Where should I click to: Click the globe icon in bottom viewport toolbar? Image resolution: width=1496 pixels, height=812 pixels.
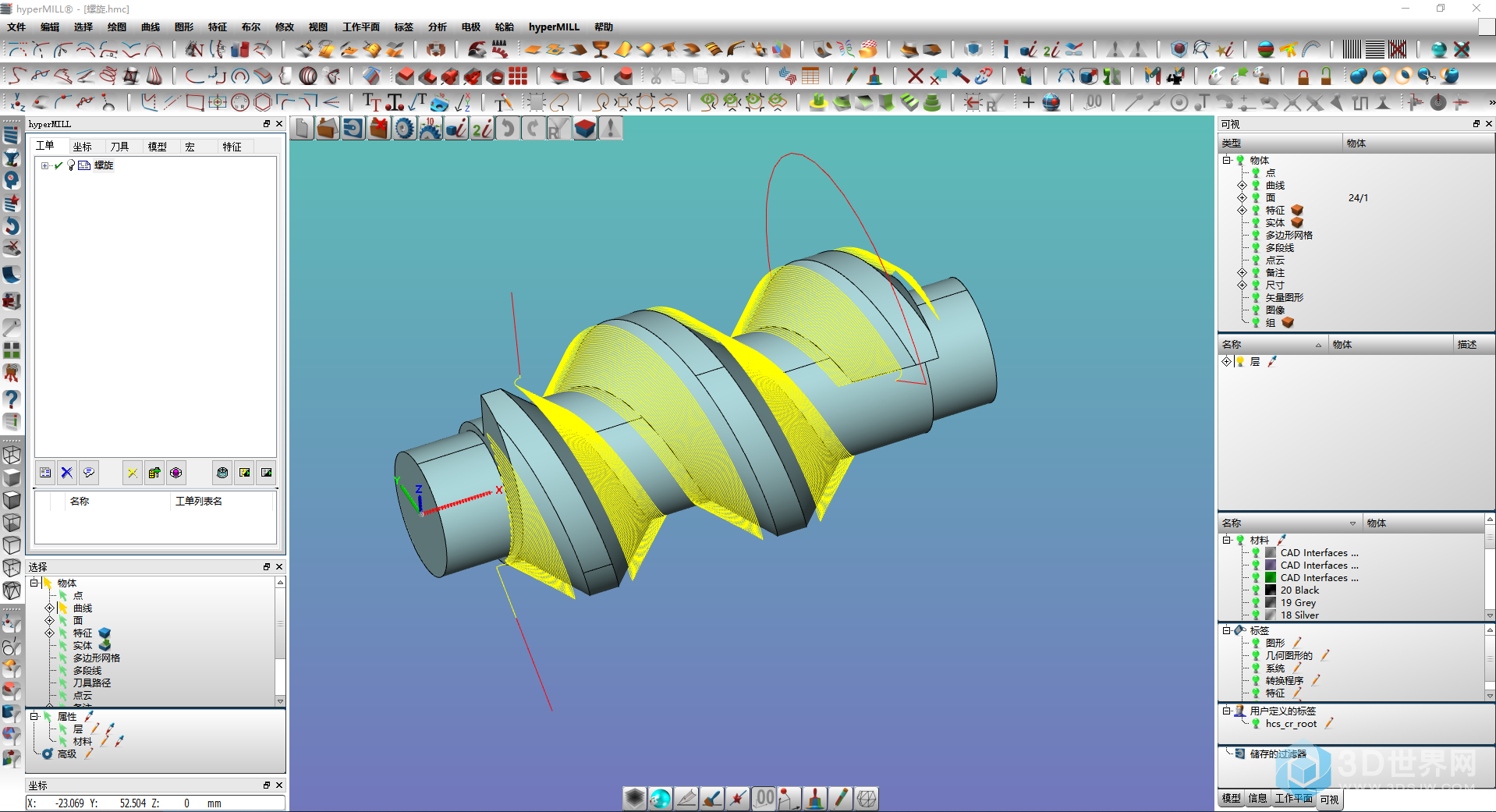coord(660,798)
